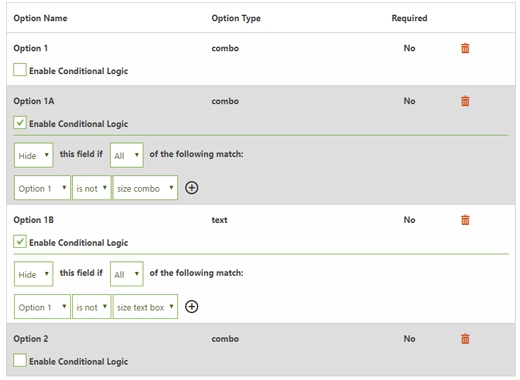520x380 pixels.
Task: Open the Hide dropdown under Option 1A
Action: 34,155
